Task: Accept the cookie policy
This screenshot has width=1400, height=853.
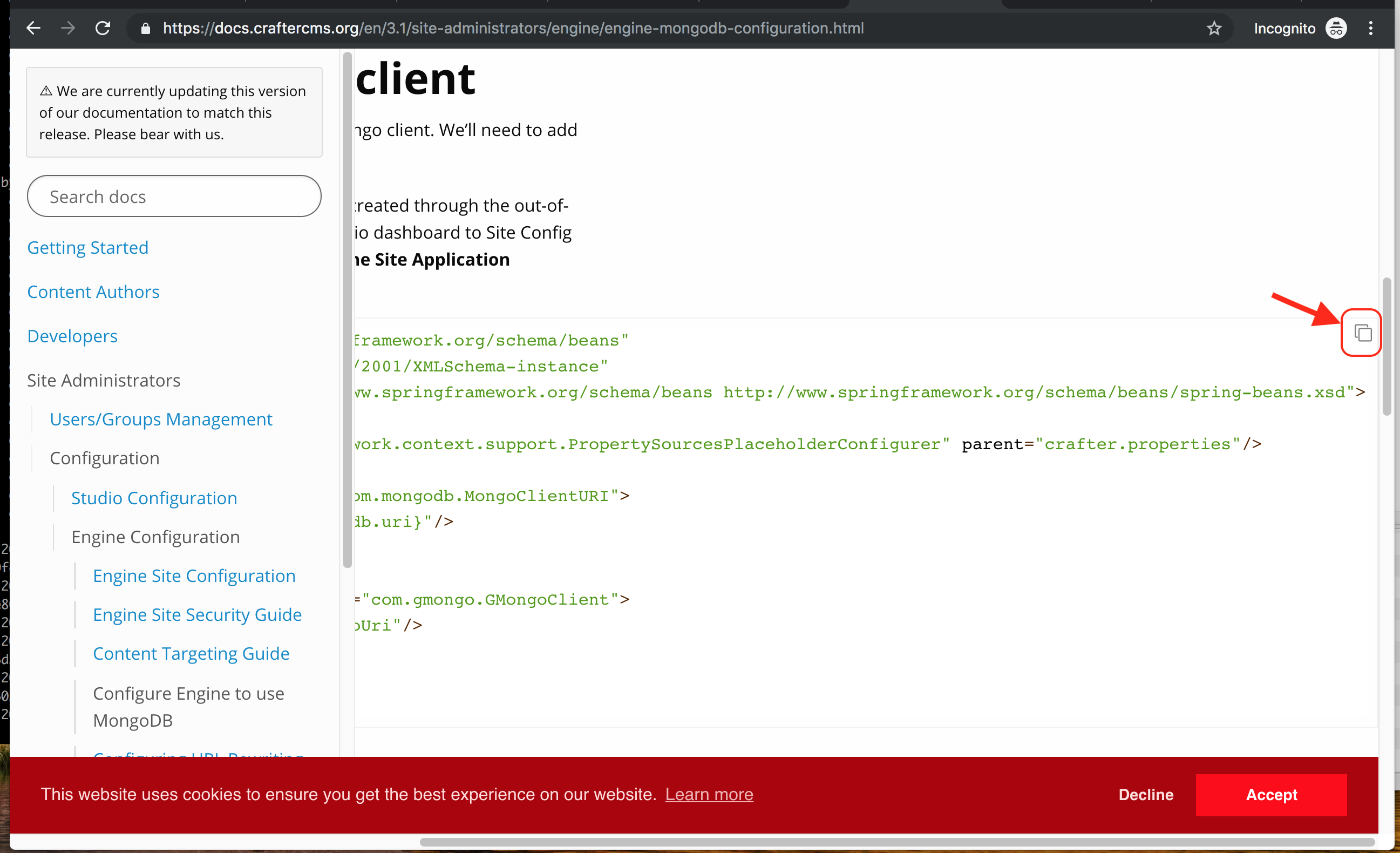Action: (1271, 795)
